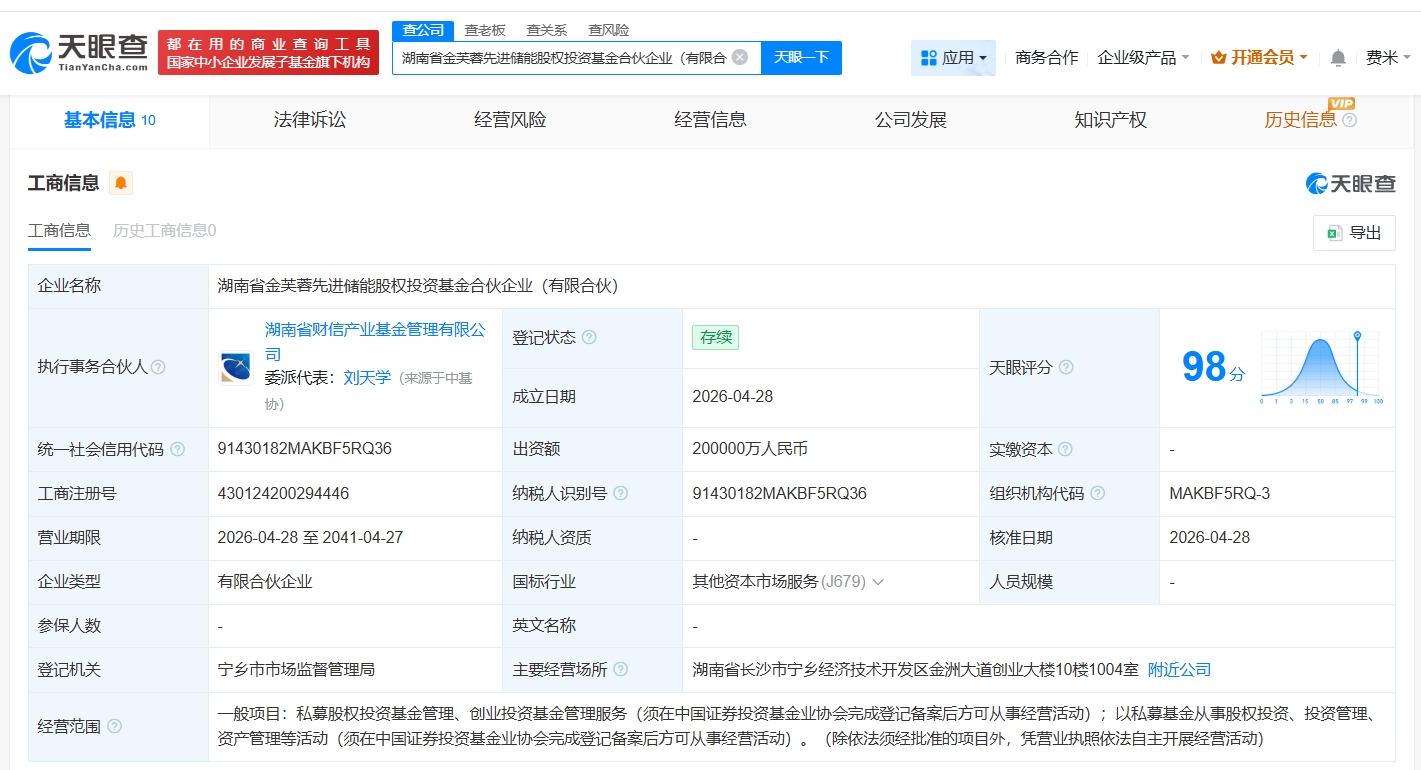Click help icon next to 主要经营场所
This screenshot has width=1421, height=770.
[x=621, y=669]
